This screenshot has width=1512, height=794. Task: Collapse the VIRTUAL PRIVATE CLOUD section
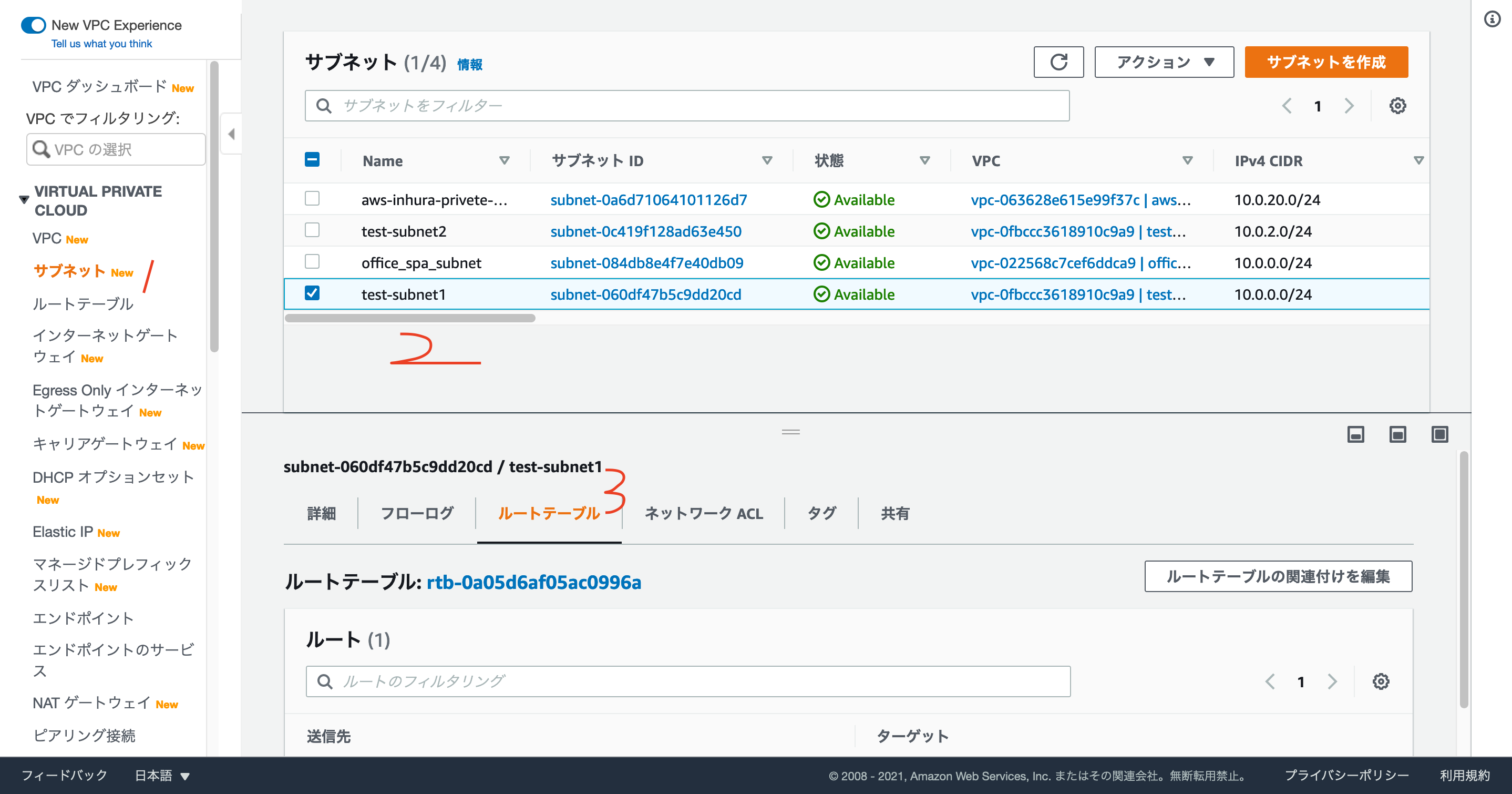click(x=24, y=200)
